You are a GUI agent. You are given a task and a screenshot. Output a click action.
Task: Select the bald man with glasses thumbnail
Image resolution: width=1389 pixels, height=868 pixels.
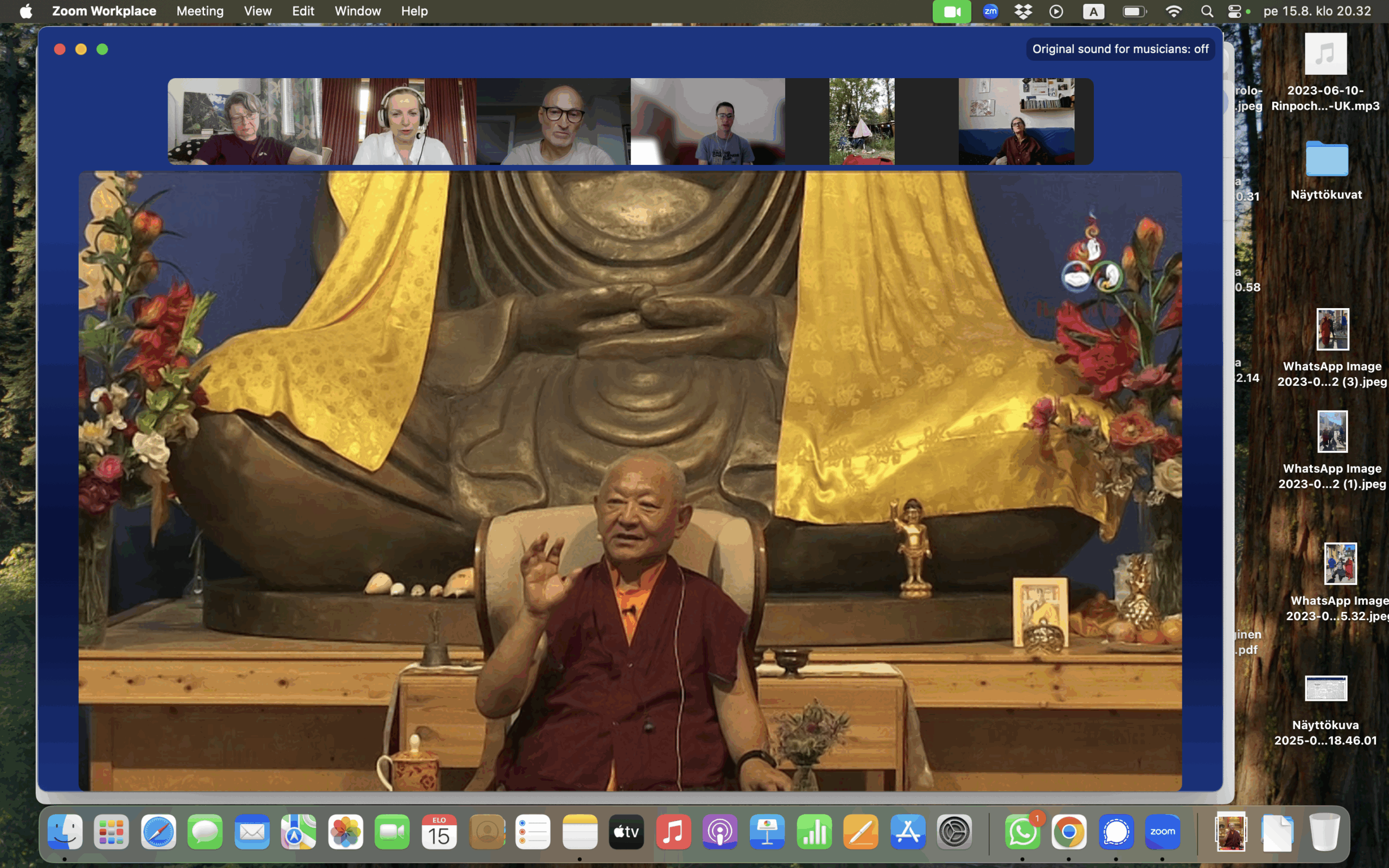[553, 122]
